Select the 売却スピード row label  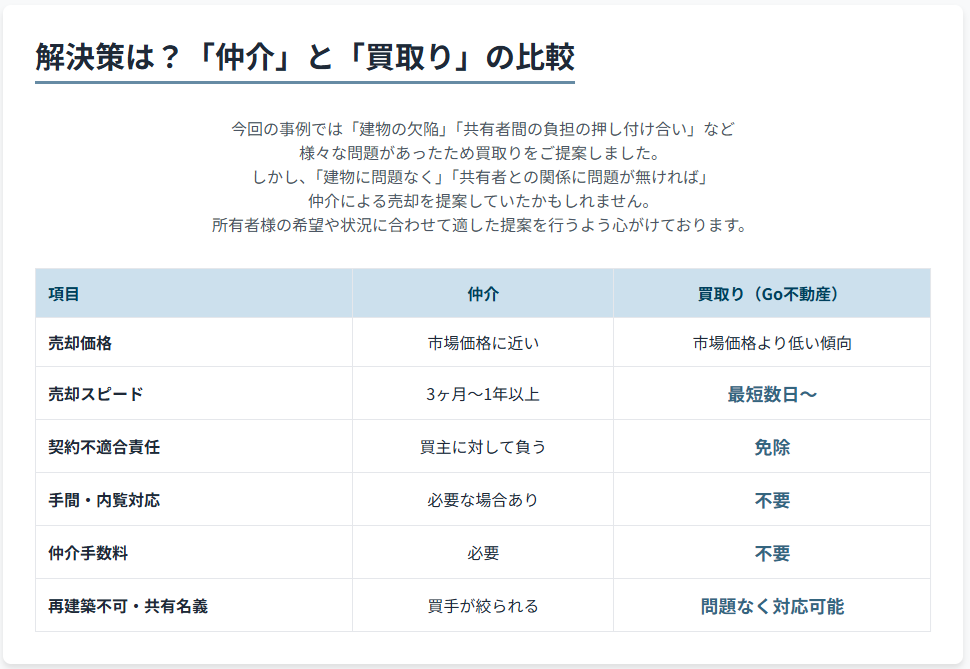tap(95, 394)
